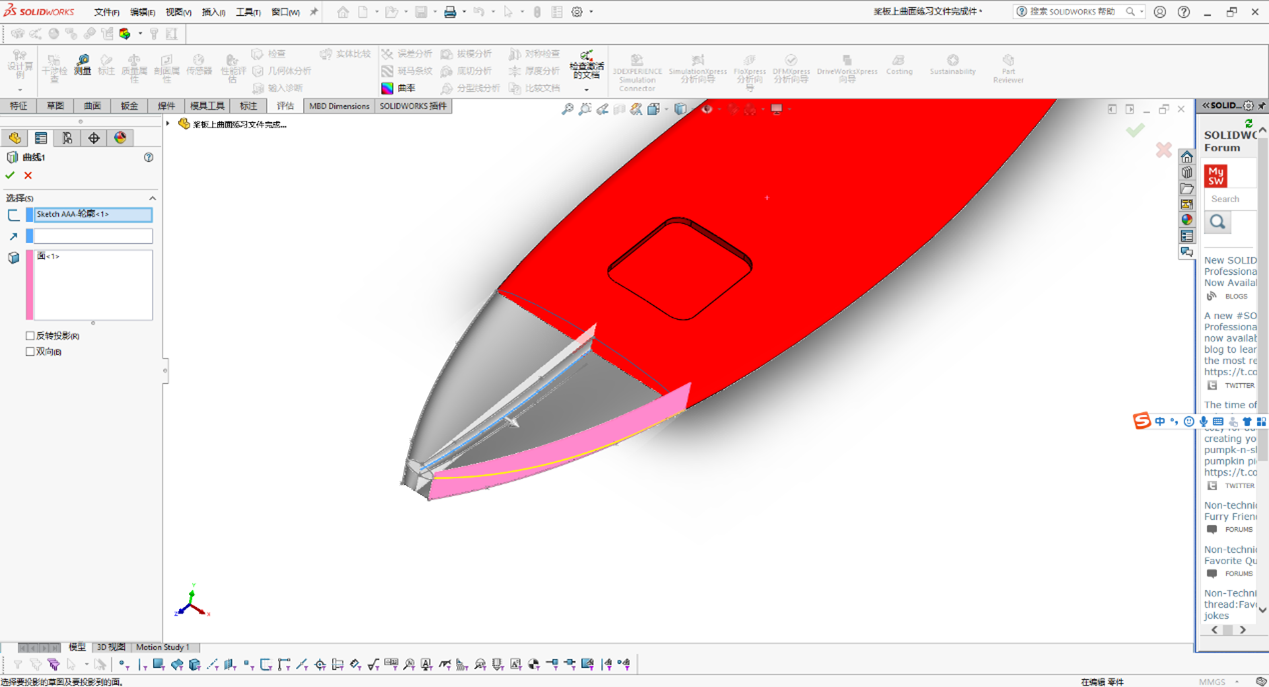
Task: Click the color cube icon in second toolbar
Action: [125, 33]
